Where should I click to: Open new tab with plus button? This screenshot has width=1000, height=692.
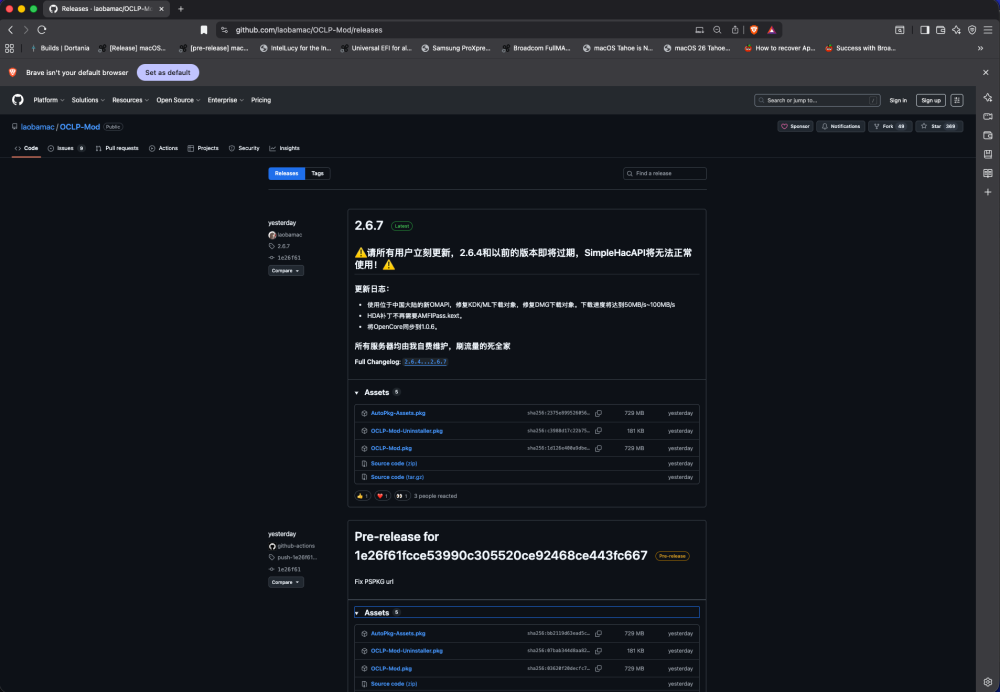pos(181,9)
